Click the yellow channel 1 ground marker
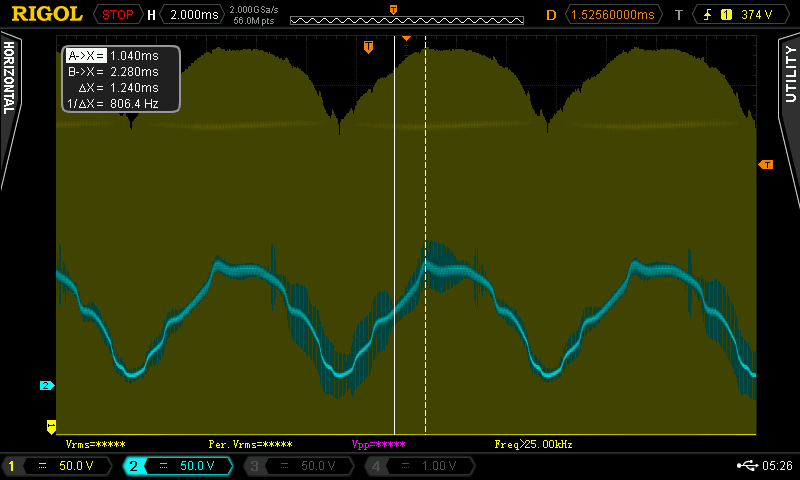This screenshot has height=480, width=800. pyautogui.click(x=51, y=426)
